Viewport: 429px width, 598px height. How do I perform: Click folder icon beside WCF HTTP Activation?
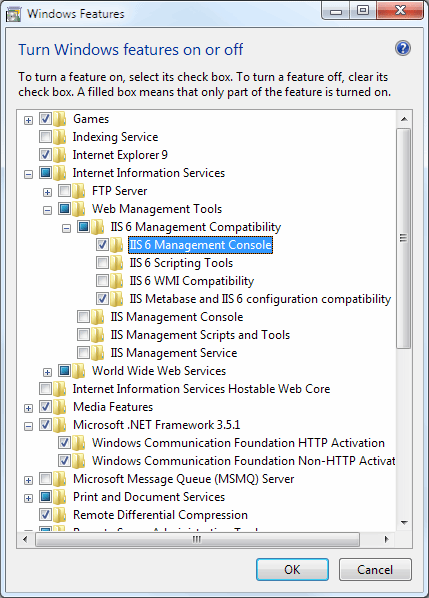79,443
